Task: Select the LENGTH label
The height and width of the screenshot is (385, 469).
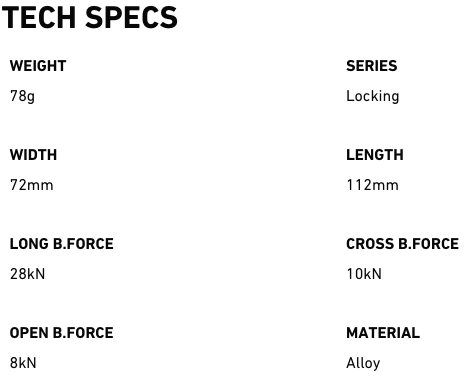Action: [x=375, y=155]
